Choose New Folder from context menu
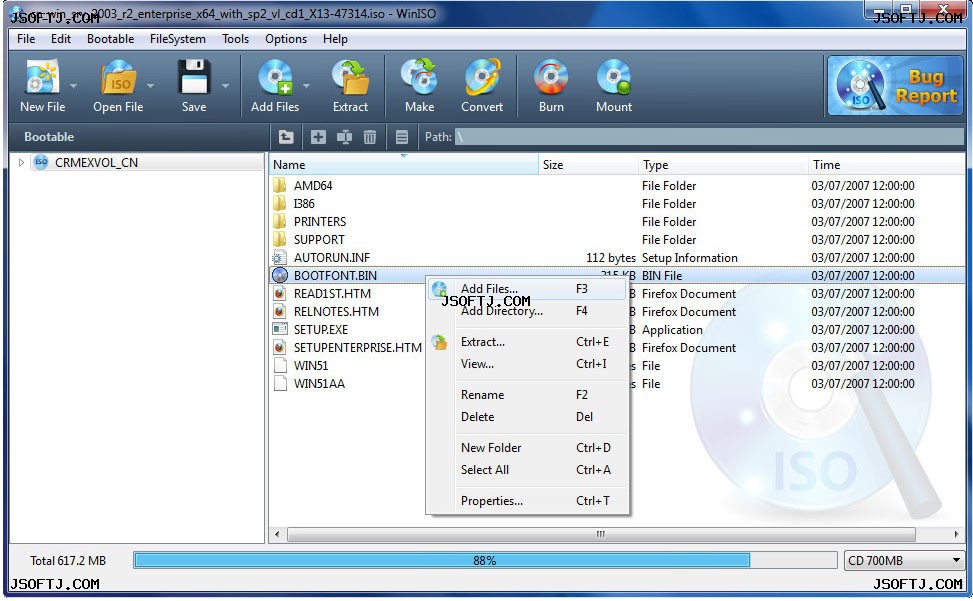973x601 pixels. (x=527, y=448)
